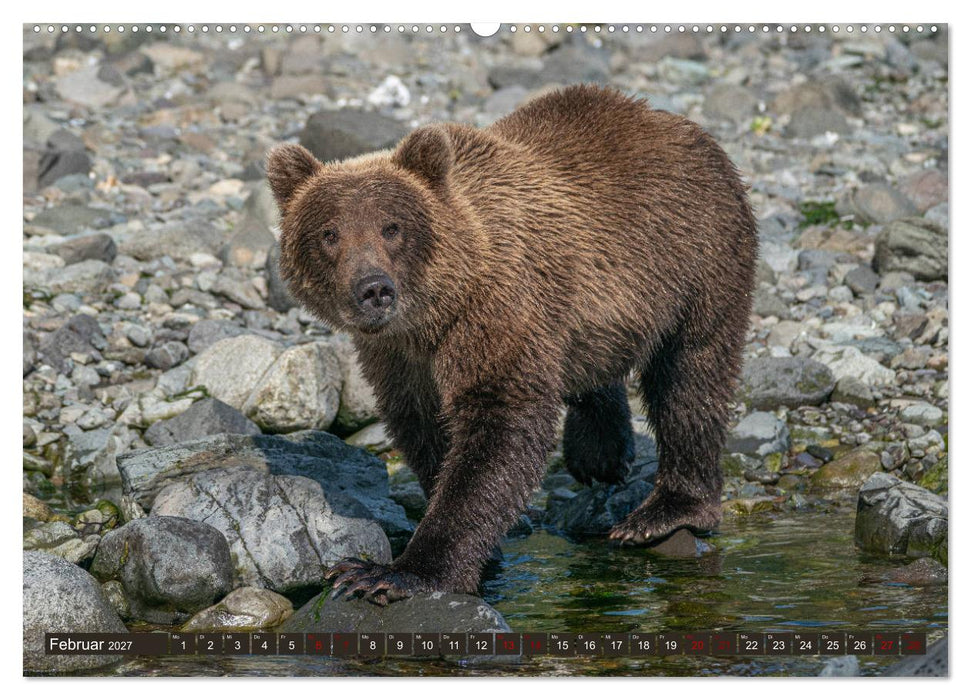The width and height of the screenshot is (971, 700).
Task: Select day 19 (Fr) in calendar strip
Action: tap(670, 644)
